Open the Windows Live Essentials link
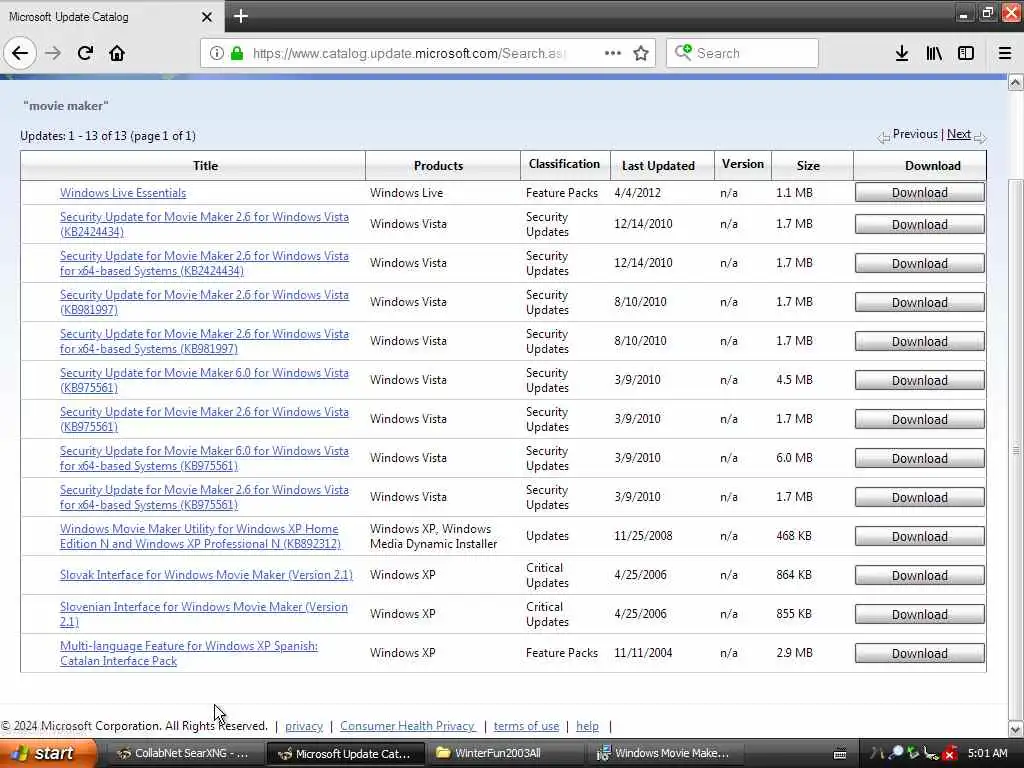1024x768 pixels. pyautogui.click(x=123, y=193)
